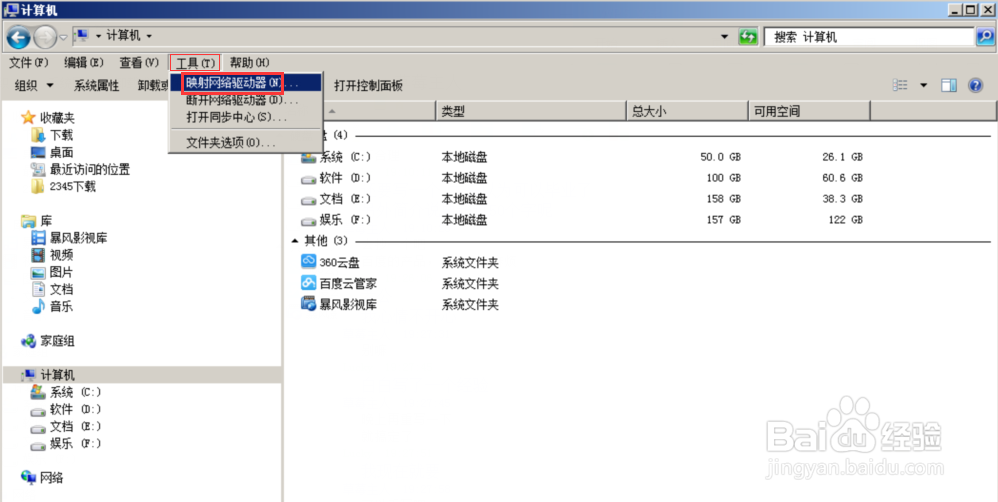This screenshot has height=502, width=998.
Task: Select 收藏夹 in navigation pane
Action: (57, 118)
